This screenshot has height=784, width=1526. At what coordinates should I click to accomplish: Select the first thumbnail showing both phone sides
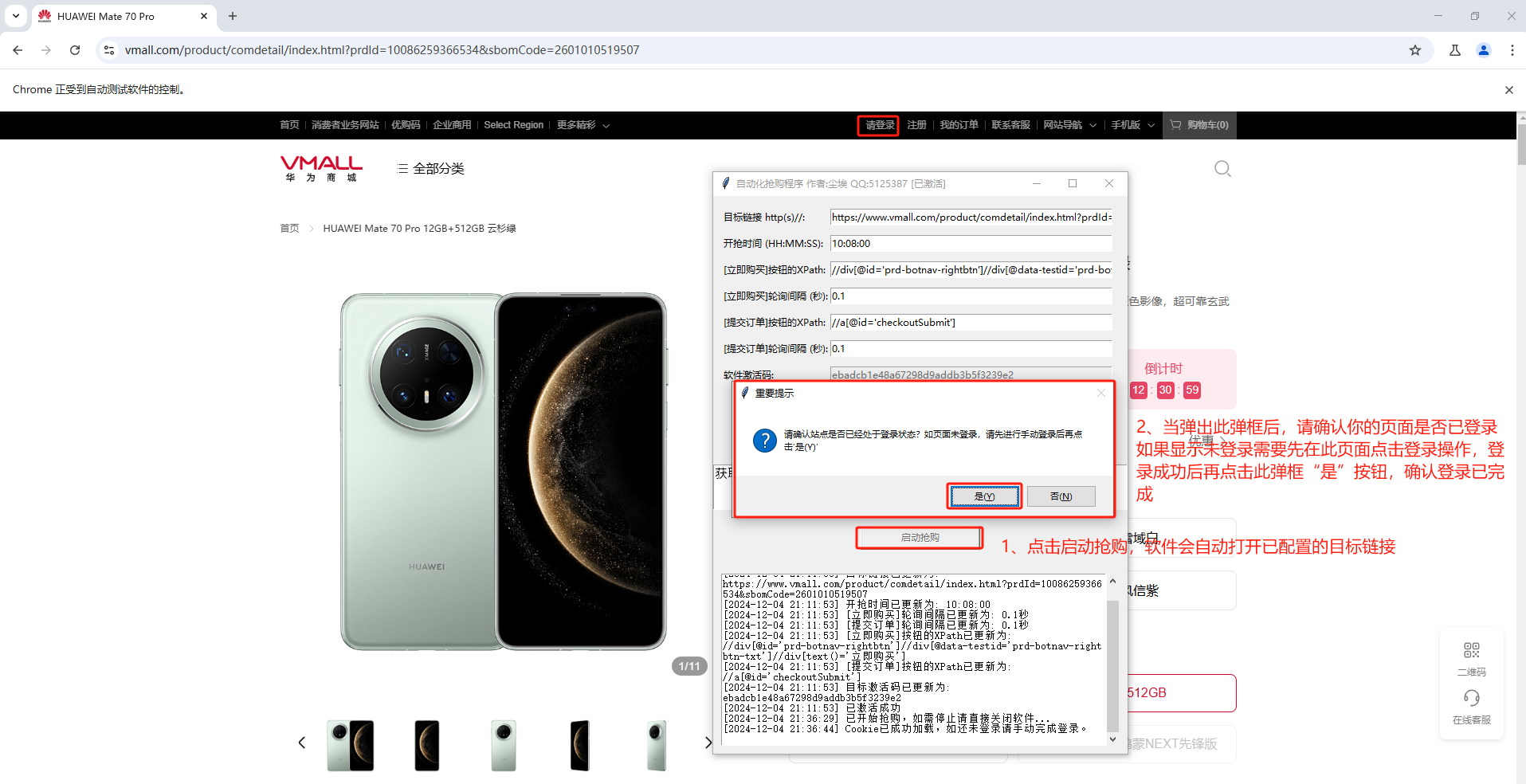[350, 745]
